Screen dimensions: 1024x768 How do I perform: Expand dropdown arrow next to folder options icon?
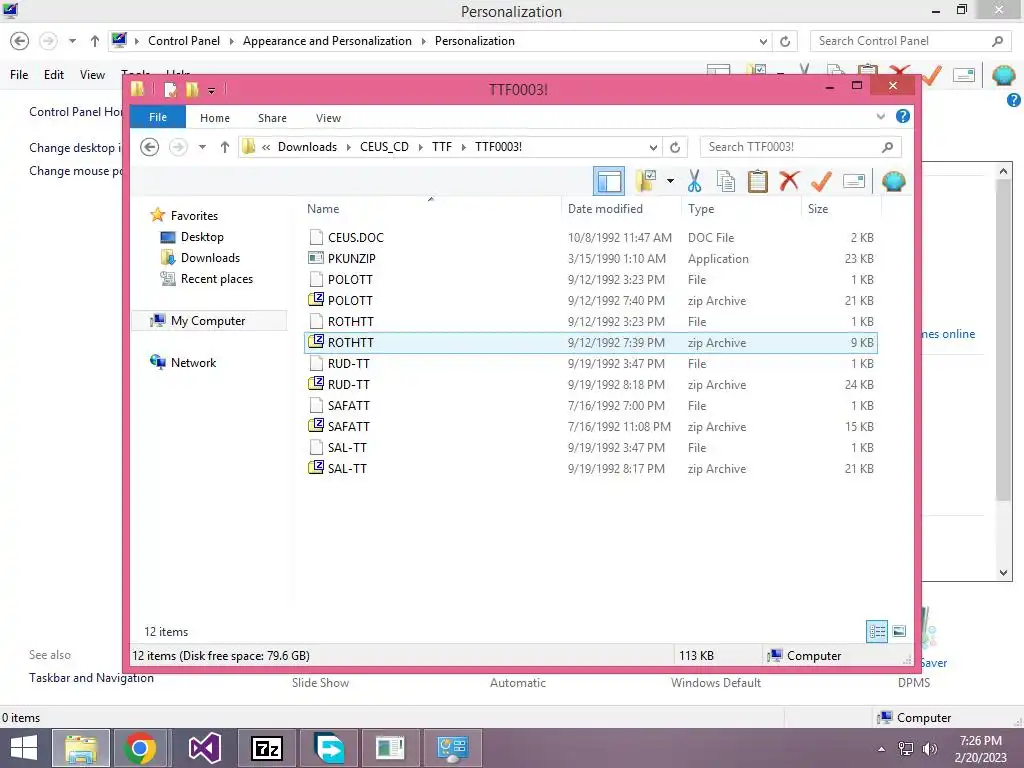[670, 181]
